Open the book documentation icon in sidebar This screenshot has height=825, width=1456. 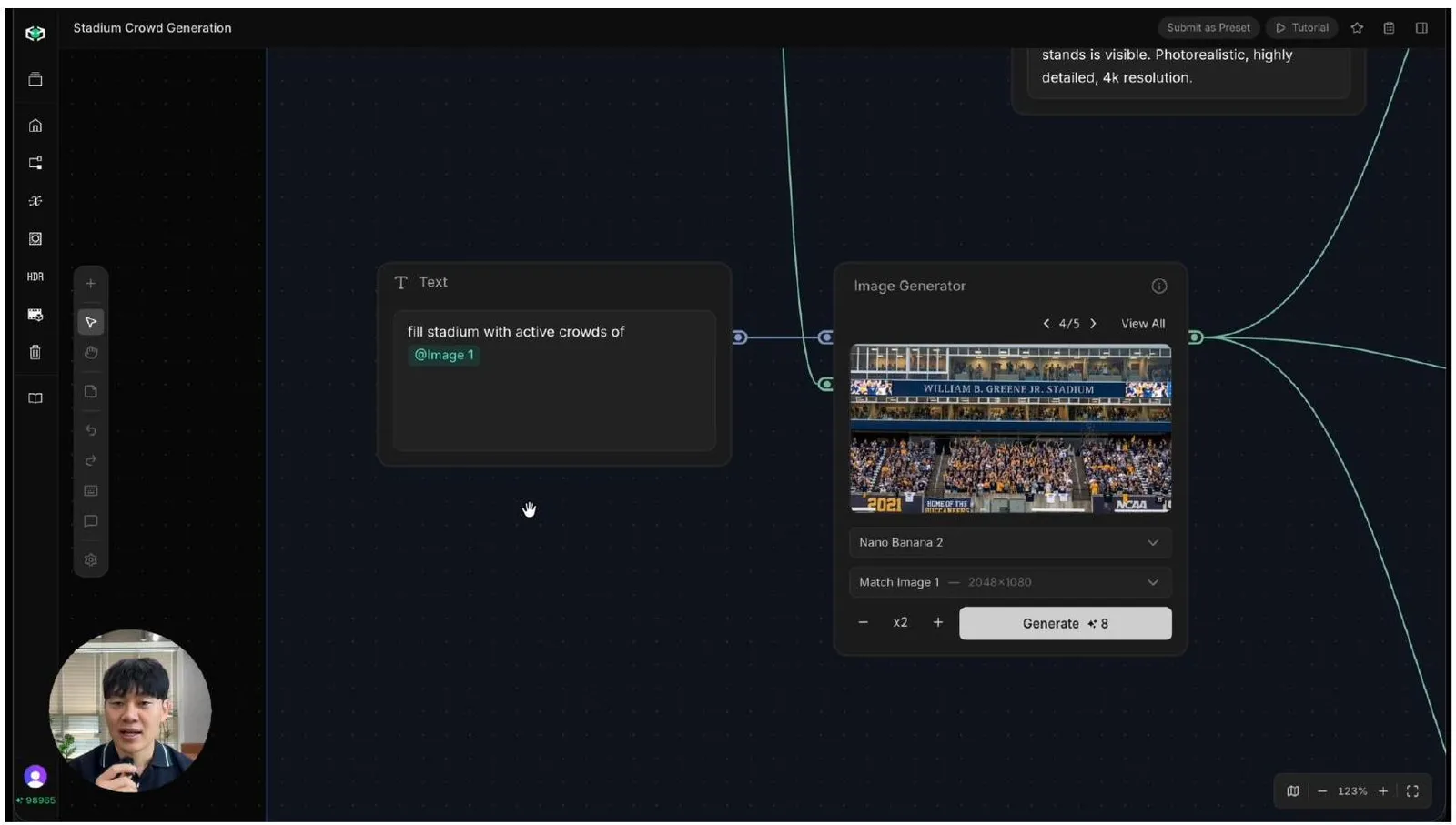[35, 398]
